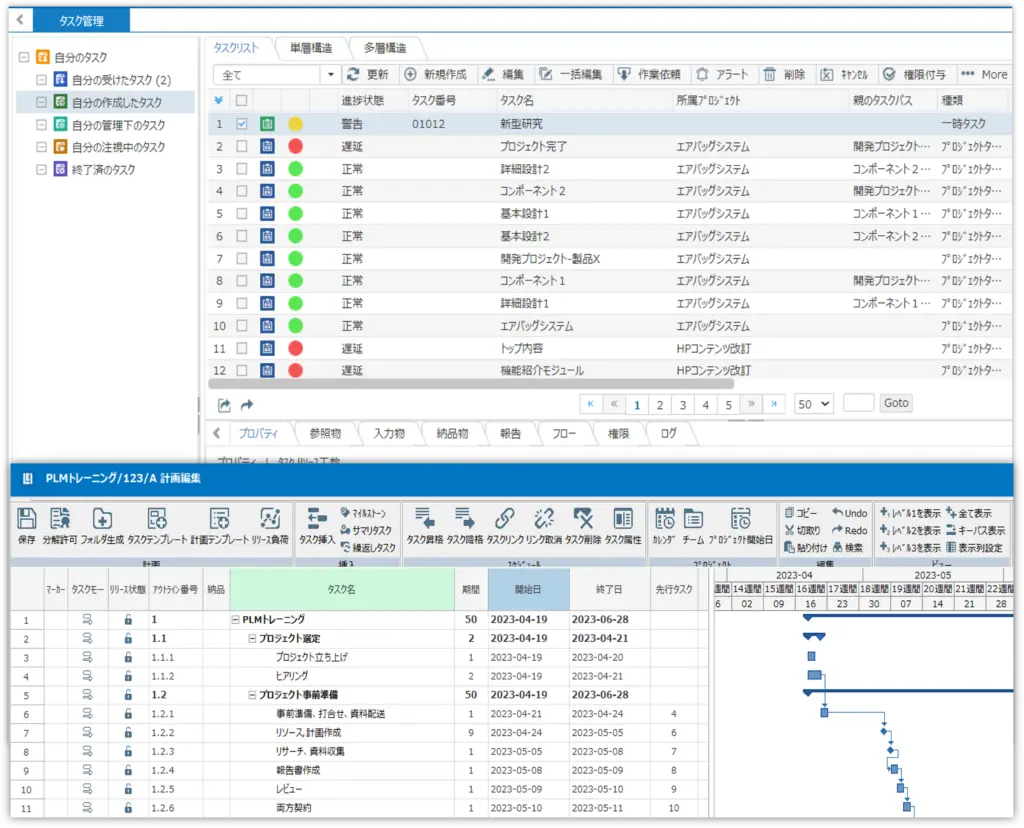This screenshot has width=1024, height=828.
Task: Click the コピー item in edit group
Action: [x=801, y=513]
